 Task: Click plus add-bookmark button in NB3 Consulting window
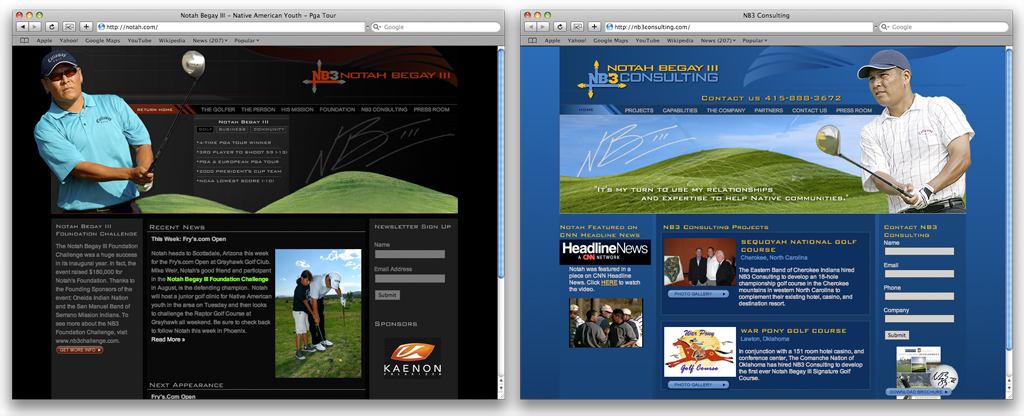pyautogui.click(x=594, y=27)
